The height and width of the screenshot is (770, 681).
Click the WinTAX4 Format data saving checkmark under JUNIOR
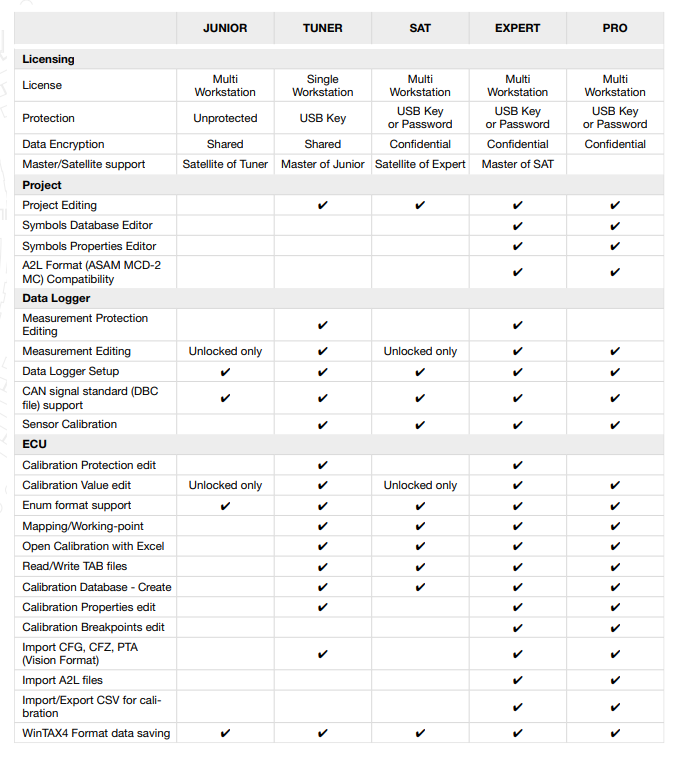point(225,734)
